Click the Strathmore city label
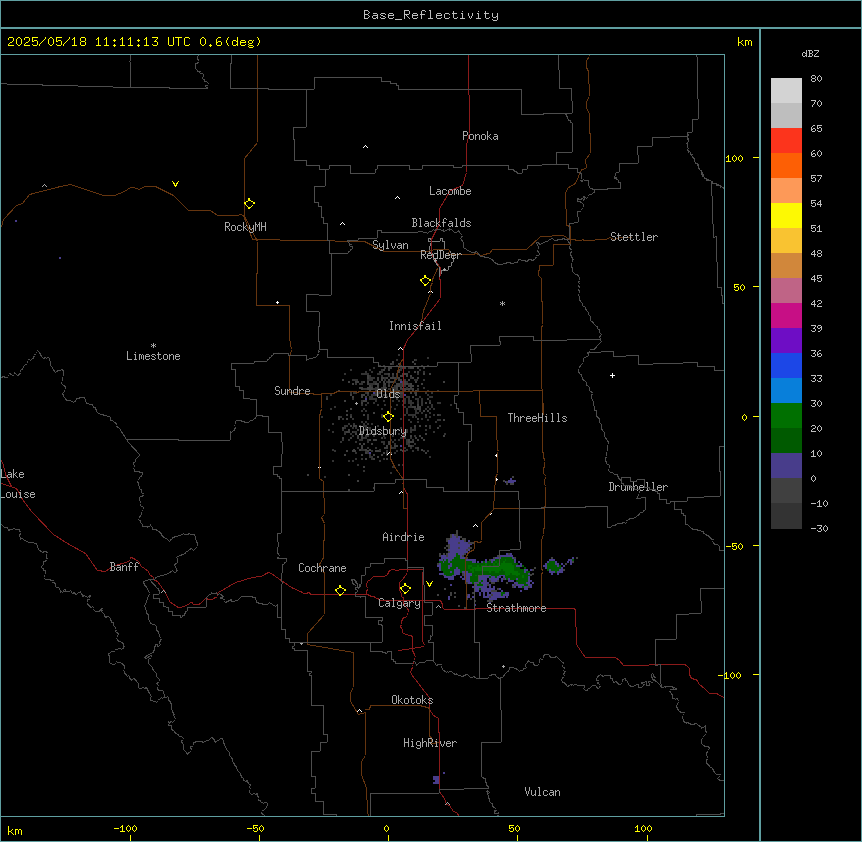The width and height of the screenshot is (862, 842). pos(516,608)
